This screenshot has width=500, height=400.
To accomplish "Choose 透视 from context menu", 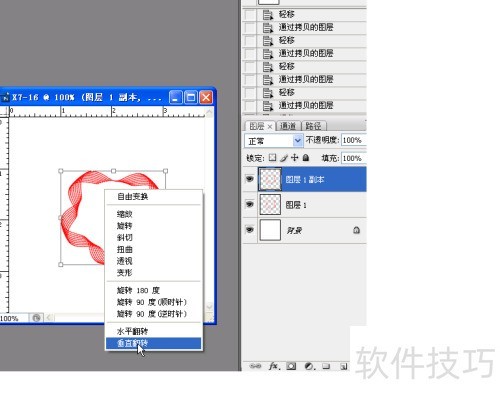I will click(154, 261).
